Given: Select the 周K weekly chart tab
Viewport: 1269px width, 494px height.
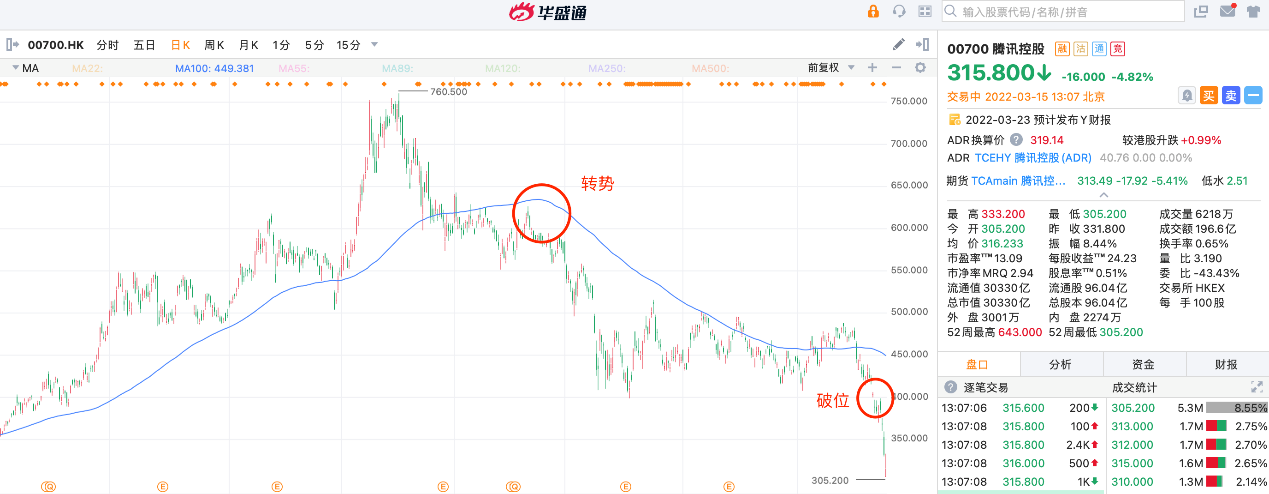Looking at the screenshot, I should (x=214, y=45).
